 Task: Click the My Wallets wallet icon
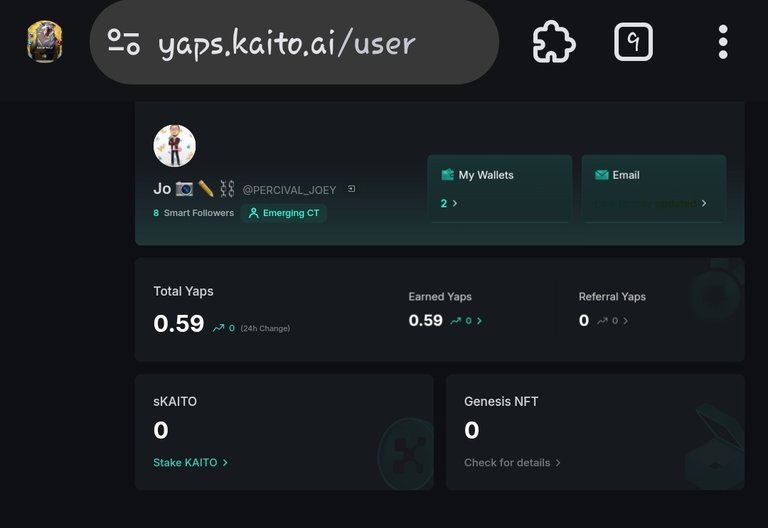click(x=447, y=175)
